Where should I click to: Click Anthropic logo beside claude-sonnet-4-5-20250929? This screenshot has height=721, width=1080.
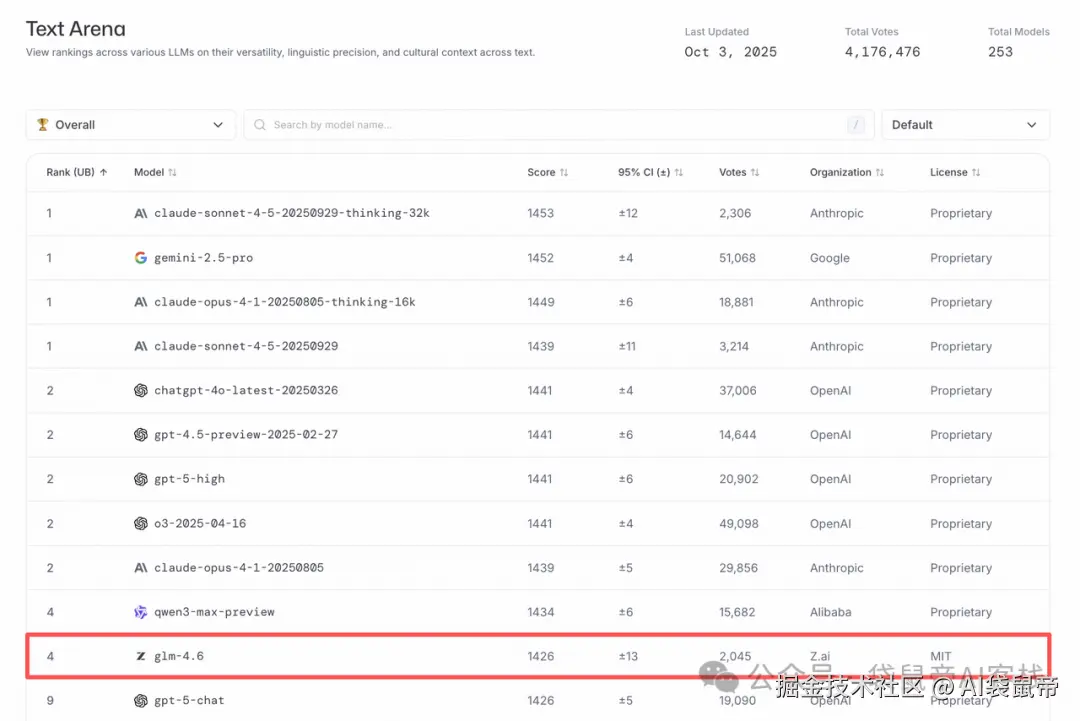tap(141, 346)
